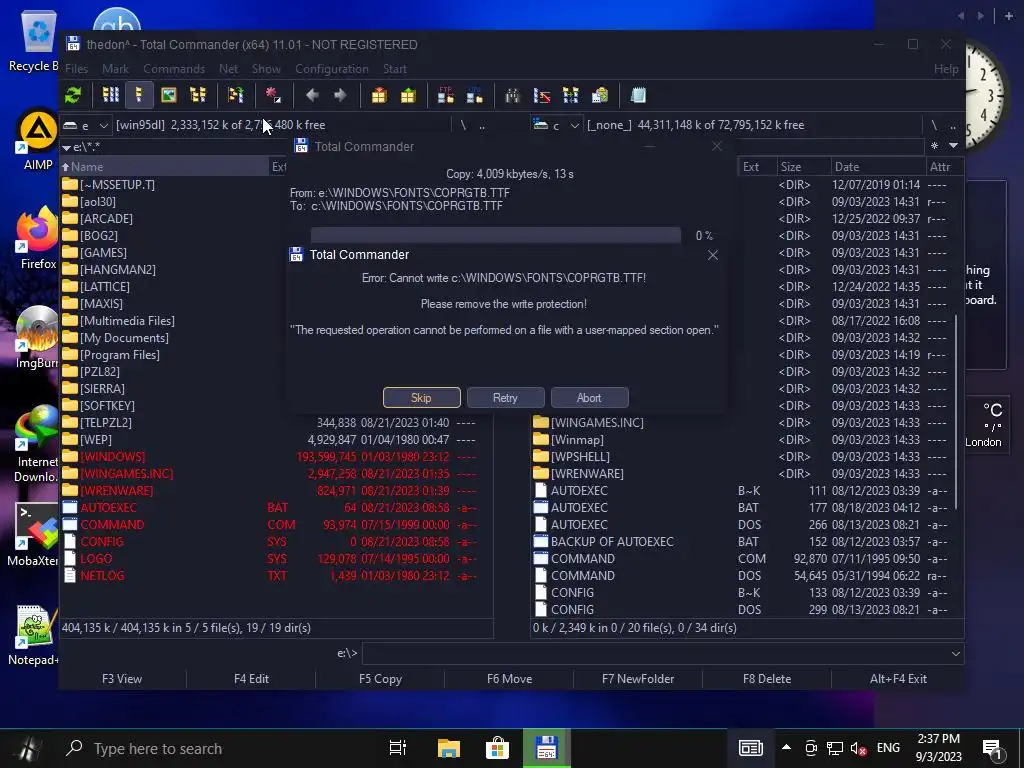Open Firefox desktop shortcut

[37, 238]
